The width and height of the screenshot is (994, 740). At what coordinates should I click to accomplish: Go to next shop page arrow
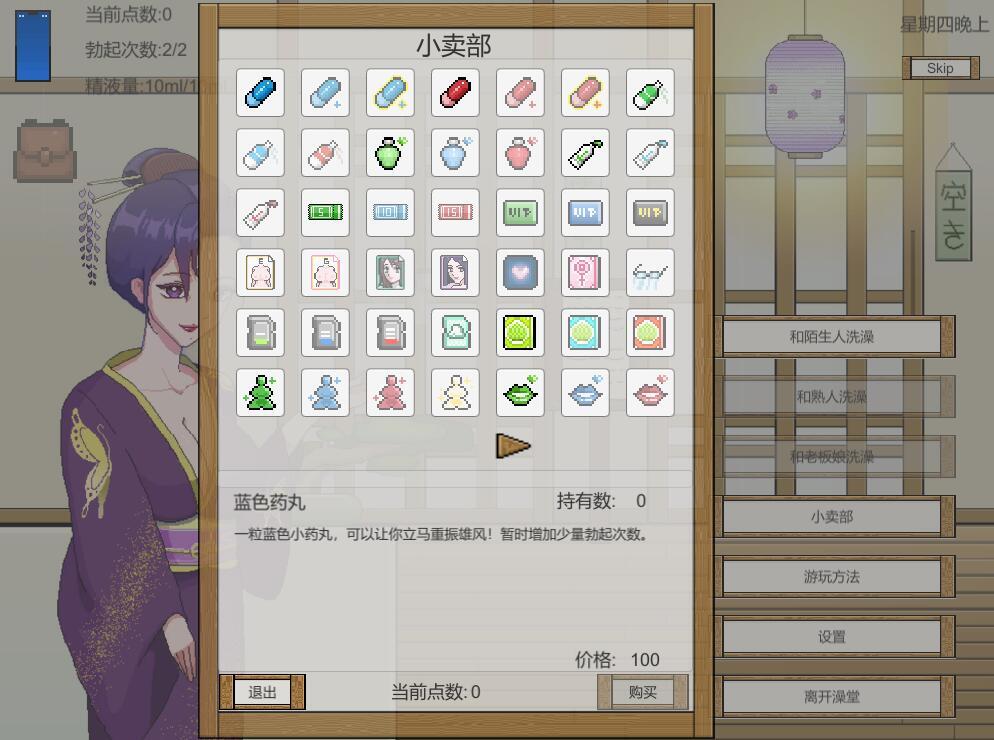[513, 446]
